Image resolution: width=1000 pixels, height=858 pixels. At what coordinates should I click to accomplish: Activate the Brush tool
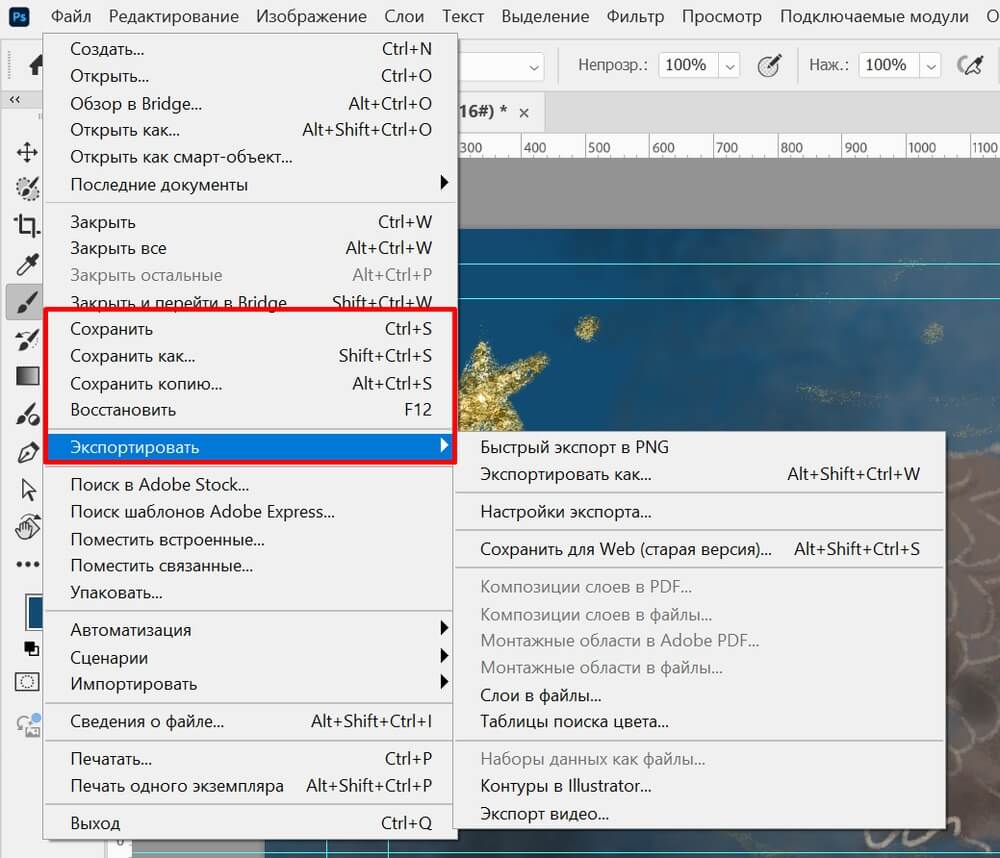click(x=27, y=301)
